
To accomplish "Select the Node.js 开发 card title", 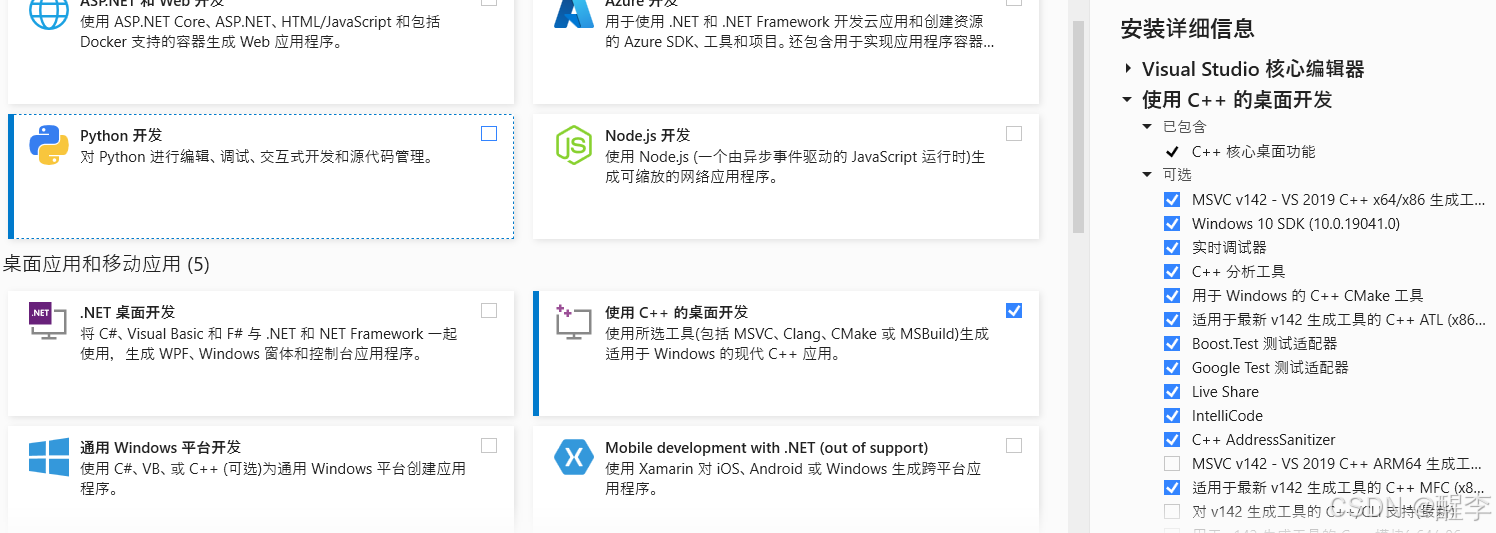I will 647,136.
